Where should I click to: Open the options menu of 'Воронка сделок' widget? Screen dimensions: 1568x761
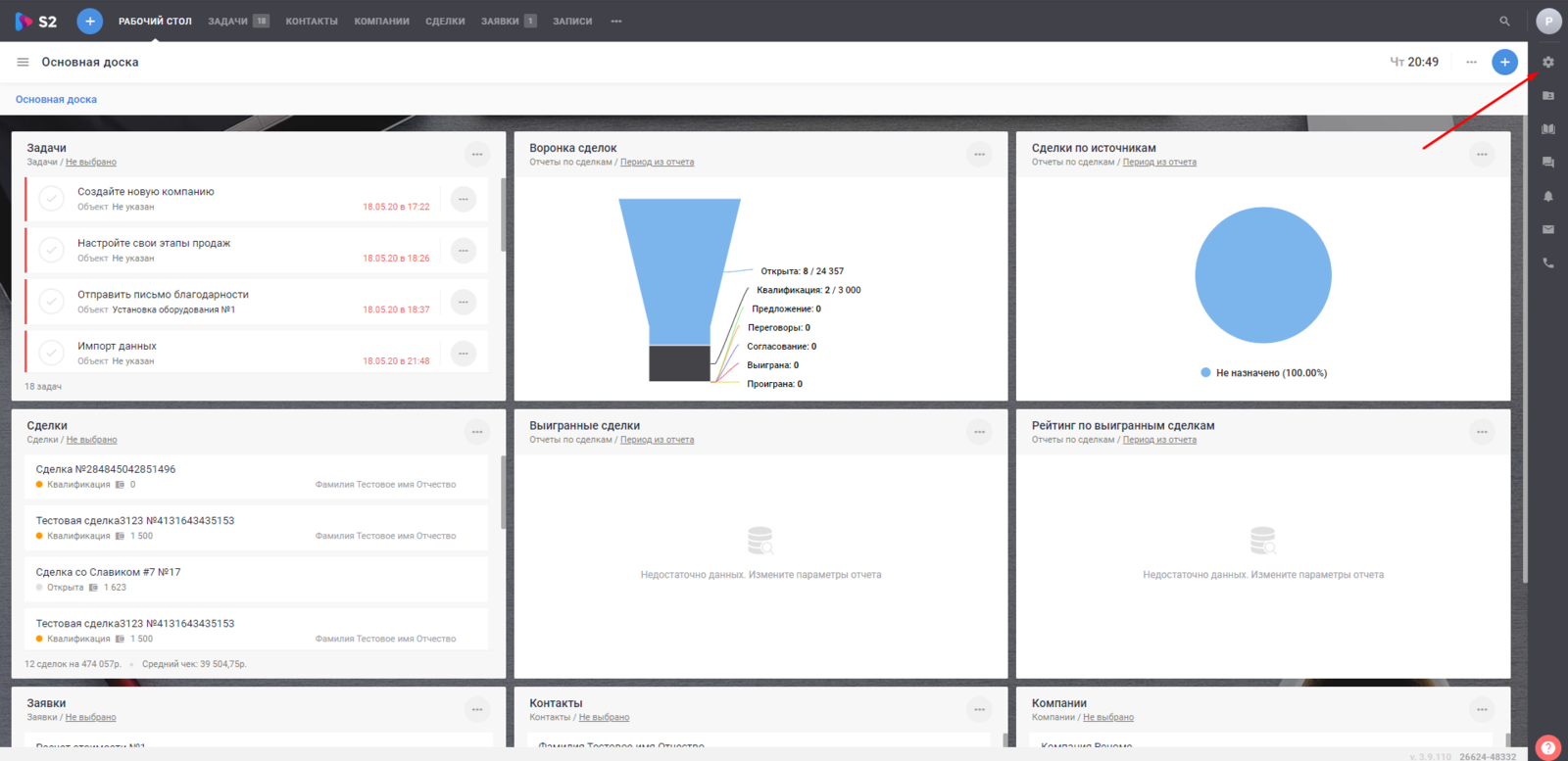pyautogui.click(x=979, y=154)
